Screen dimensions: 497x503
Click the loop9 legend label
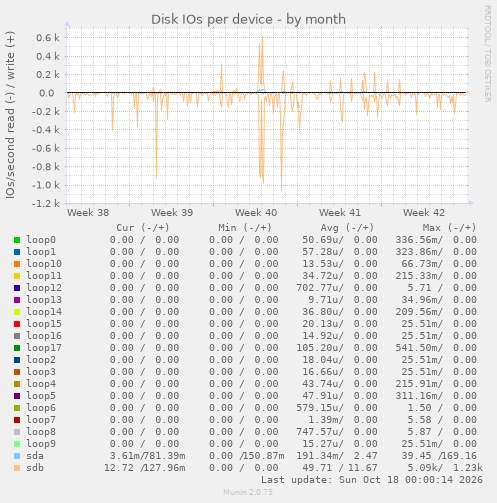41,444
